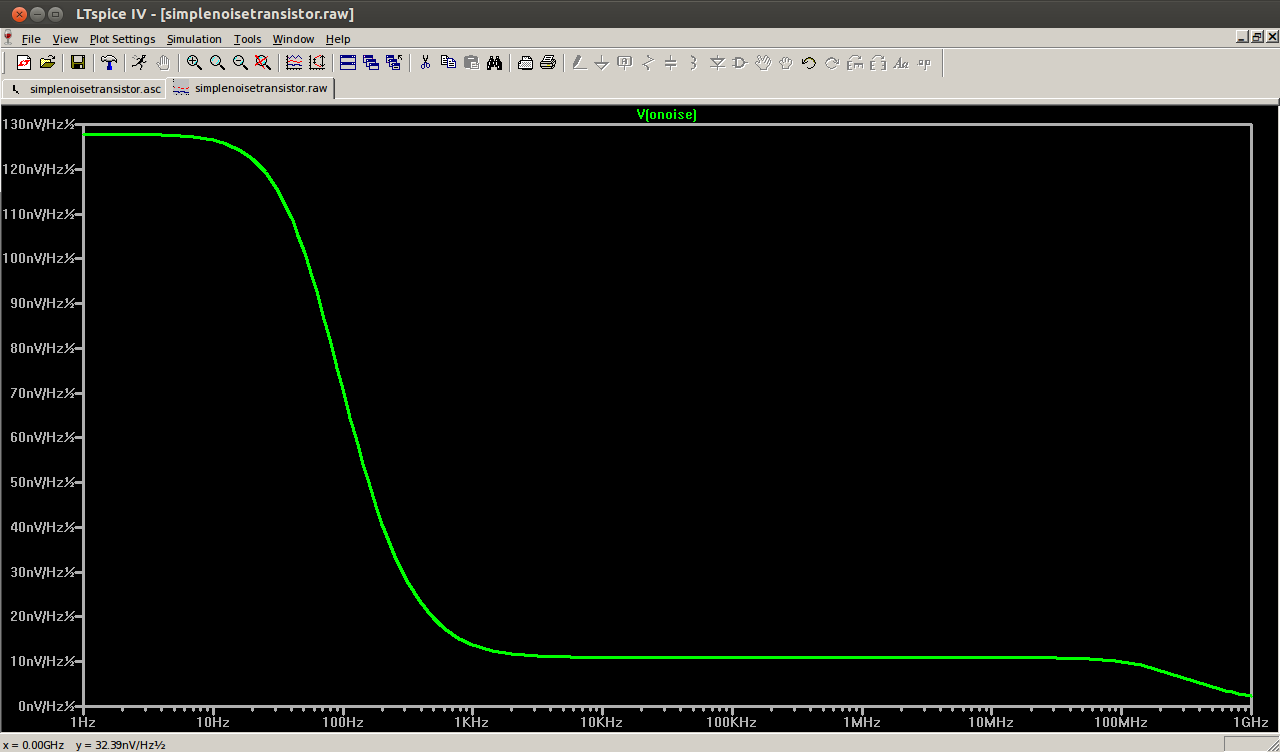Select the Wire drawing tool
The height and width of the screenshot is (752, 1280).
[x=578, y=62]
